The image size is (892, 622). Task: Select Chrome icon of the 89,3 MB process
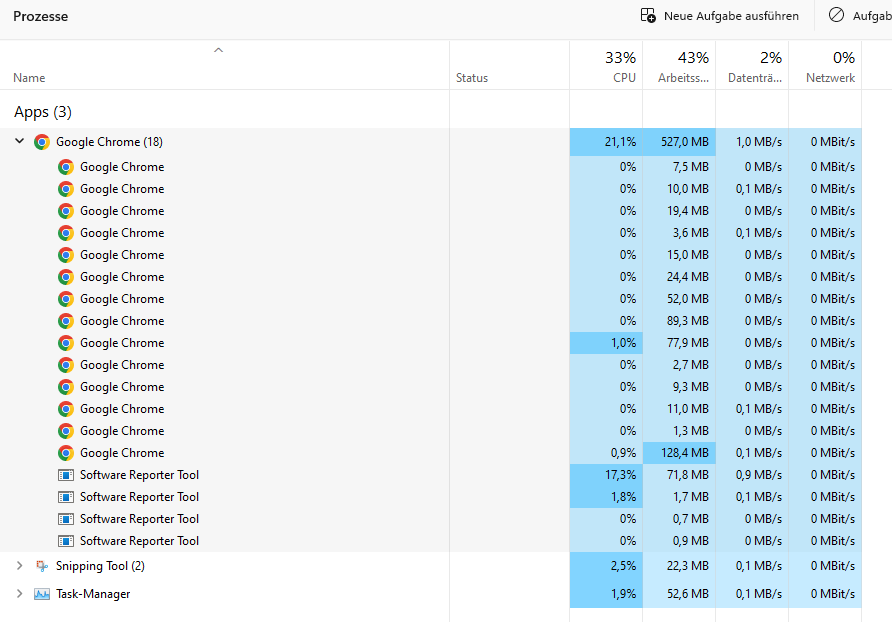[66, 321]
